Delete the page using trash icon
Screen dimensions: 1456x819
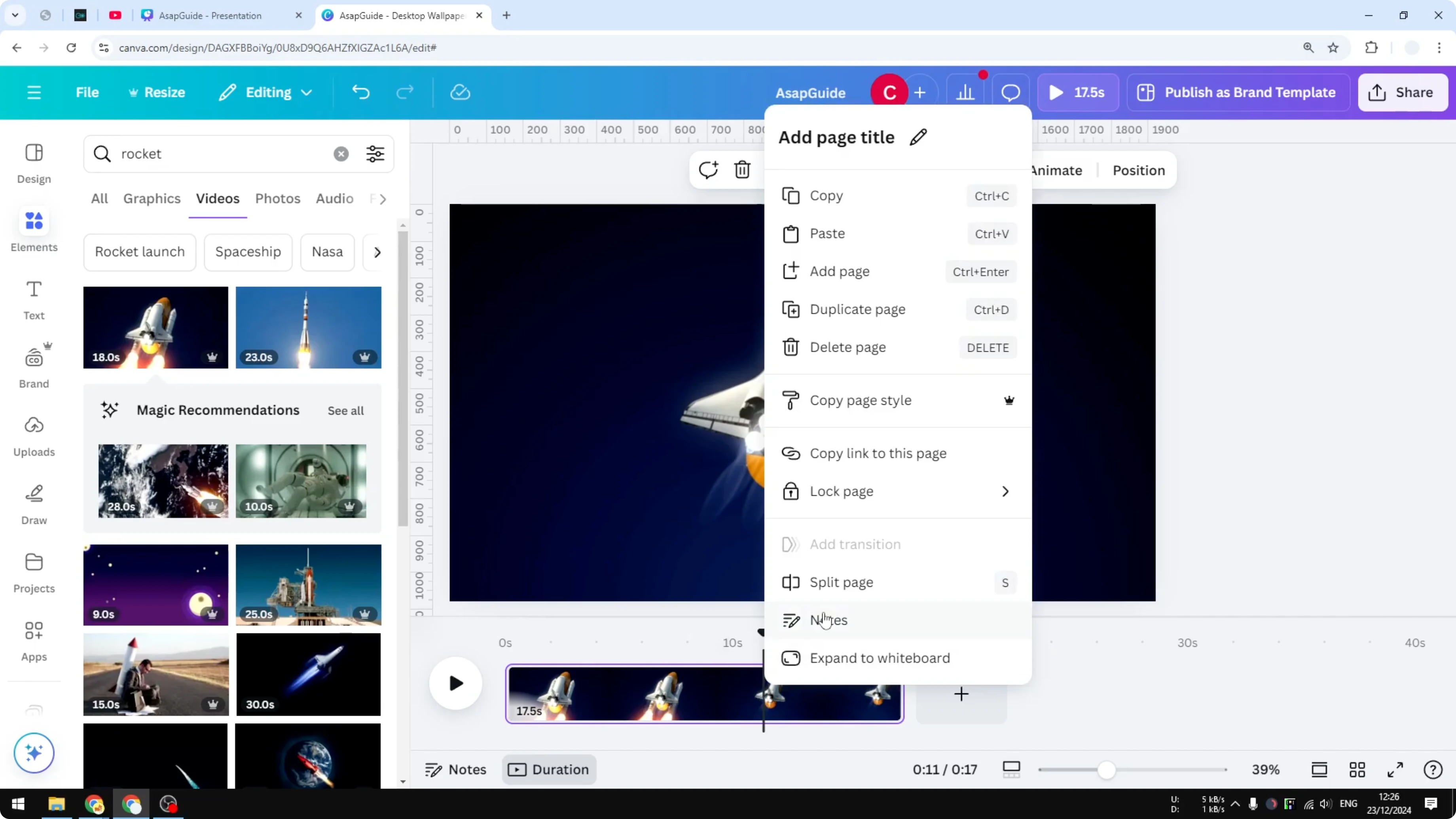(x=742, y=170)
